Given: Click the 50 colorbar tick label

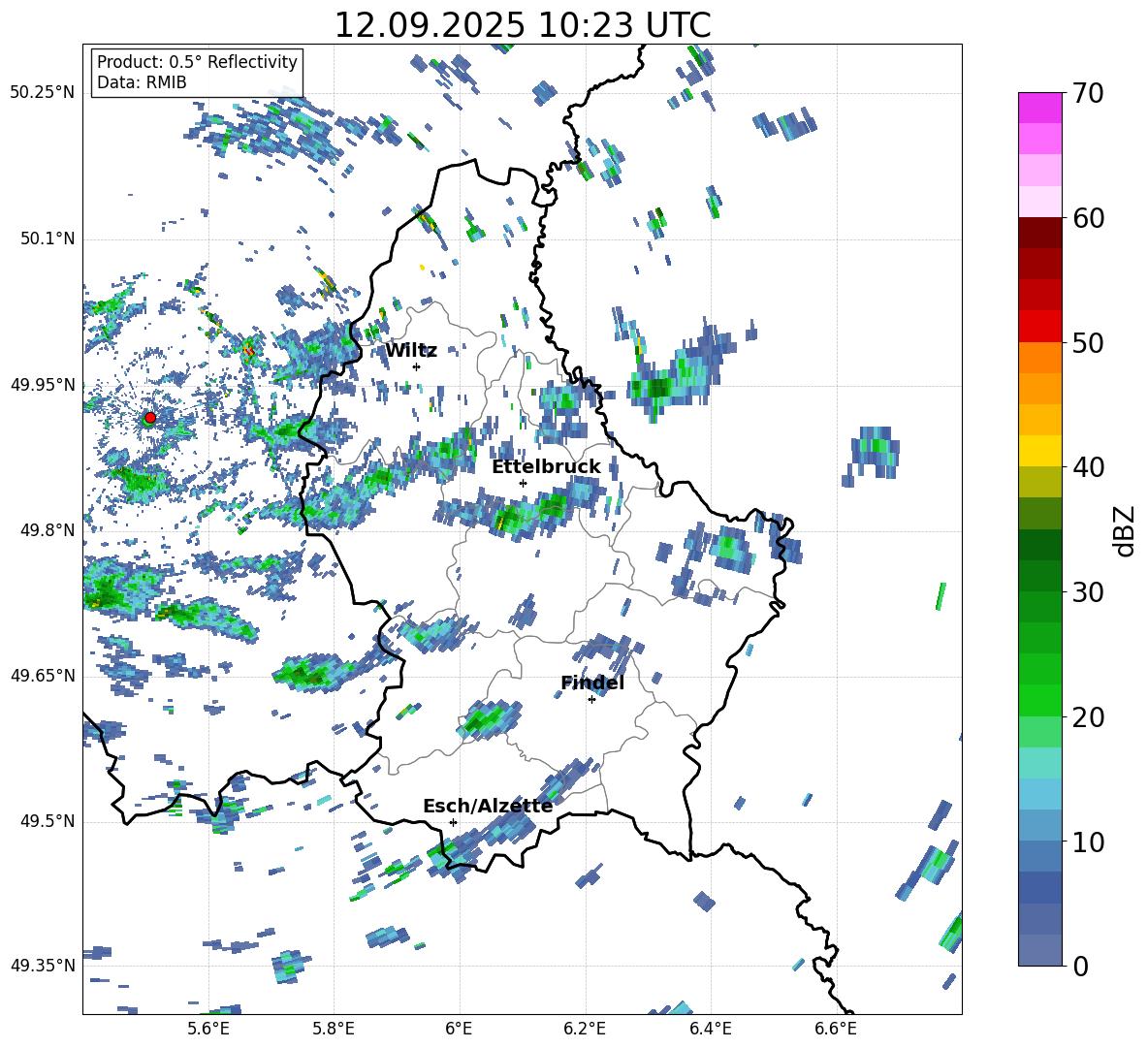Looking at the screenshot, I should 1087,342.
